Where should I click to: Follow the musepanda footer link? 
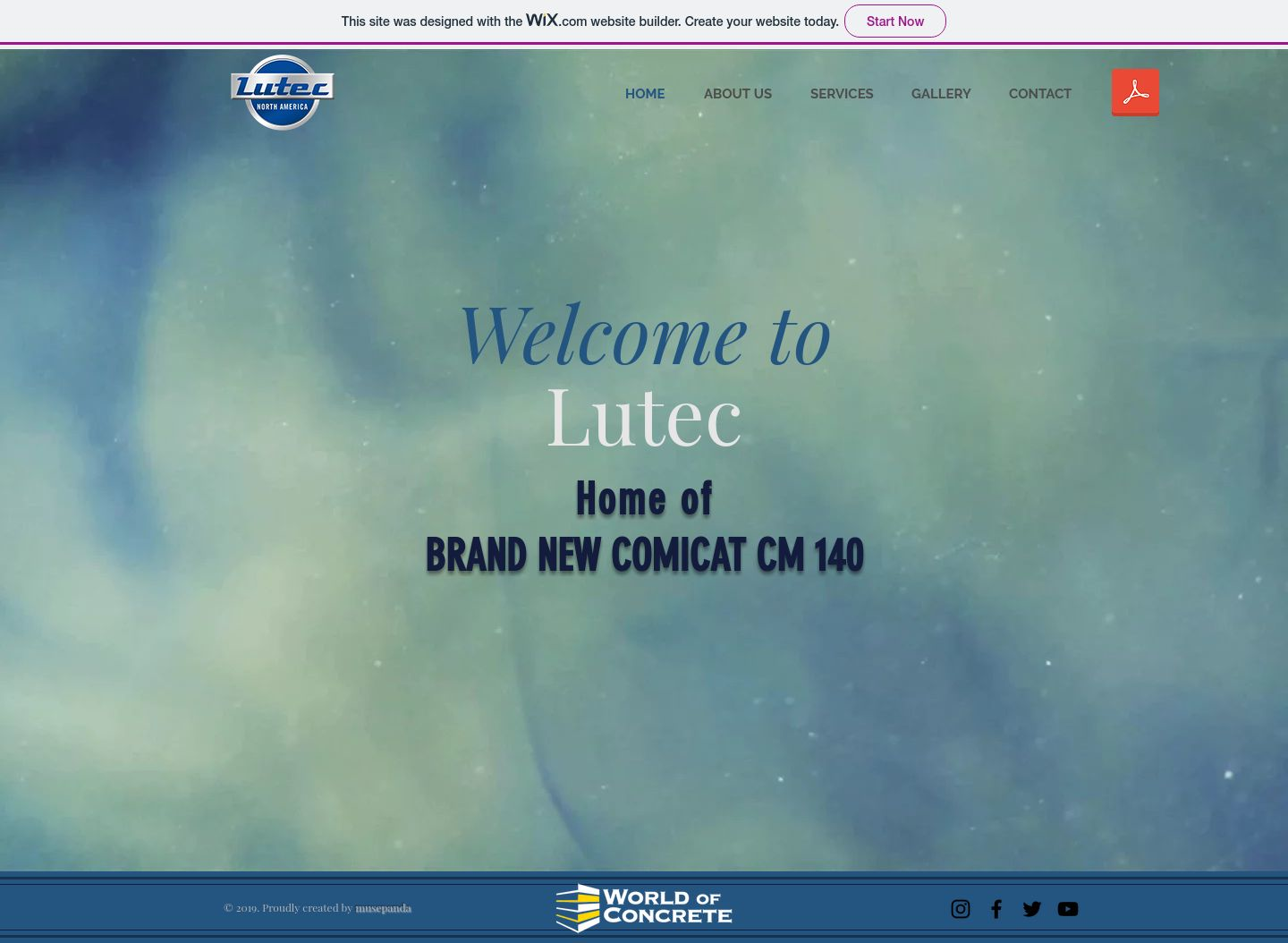click(x=384, y=908)
